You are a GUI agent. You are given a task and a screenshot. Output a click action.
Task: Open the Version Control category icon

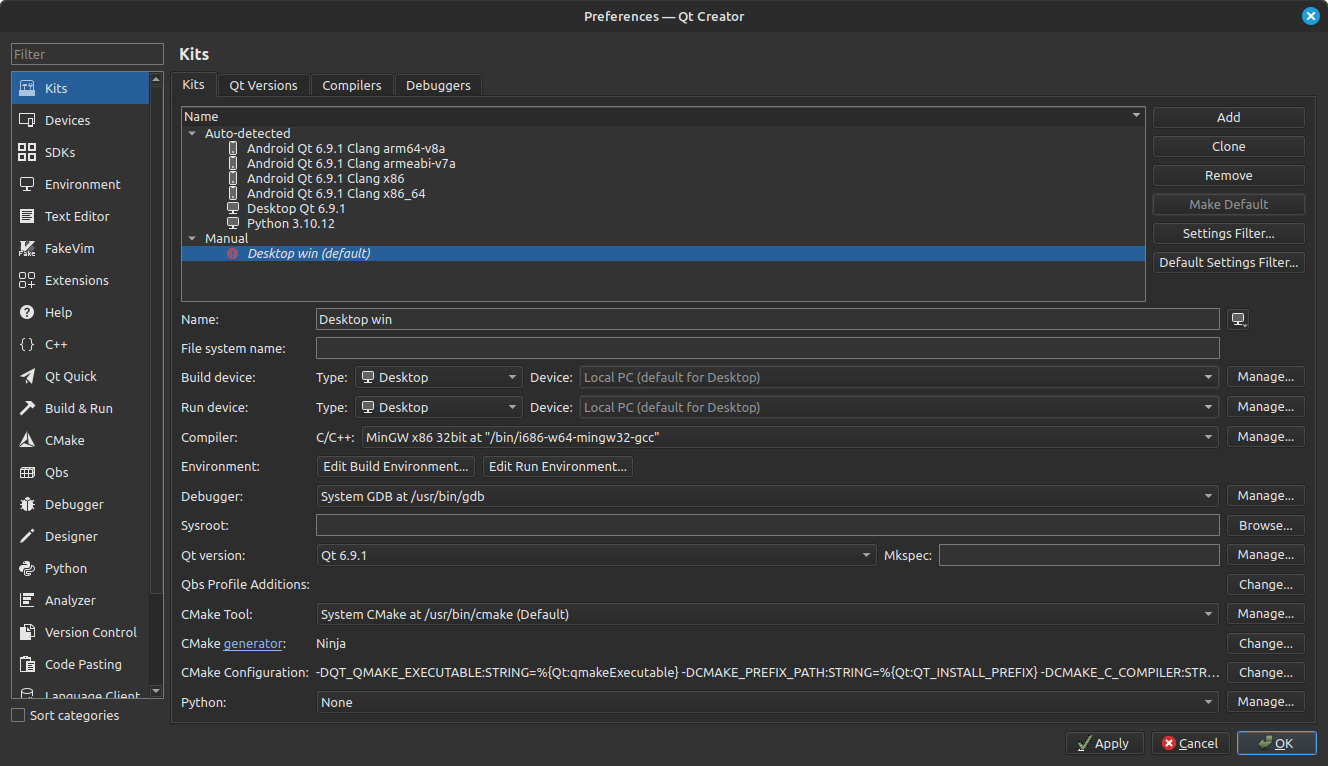click(27, 632)
